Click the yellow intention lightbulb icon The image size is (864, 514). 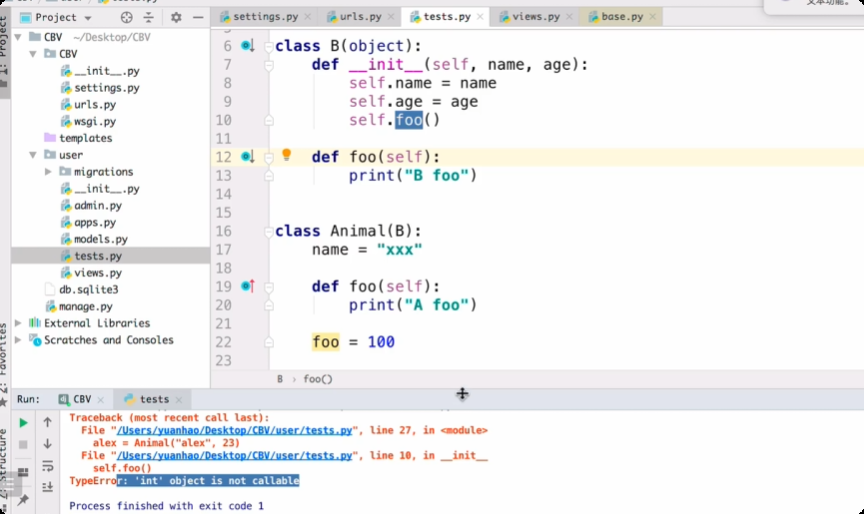(x=287, y=155)
